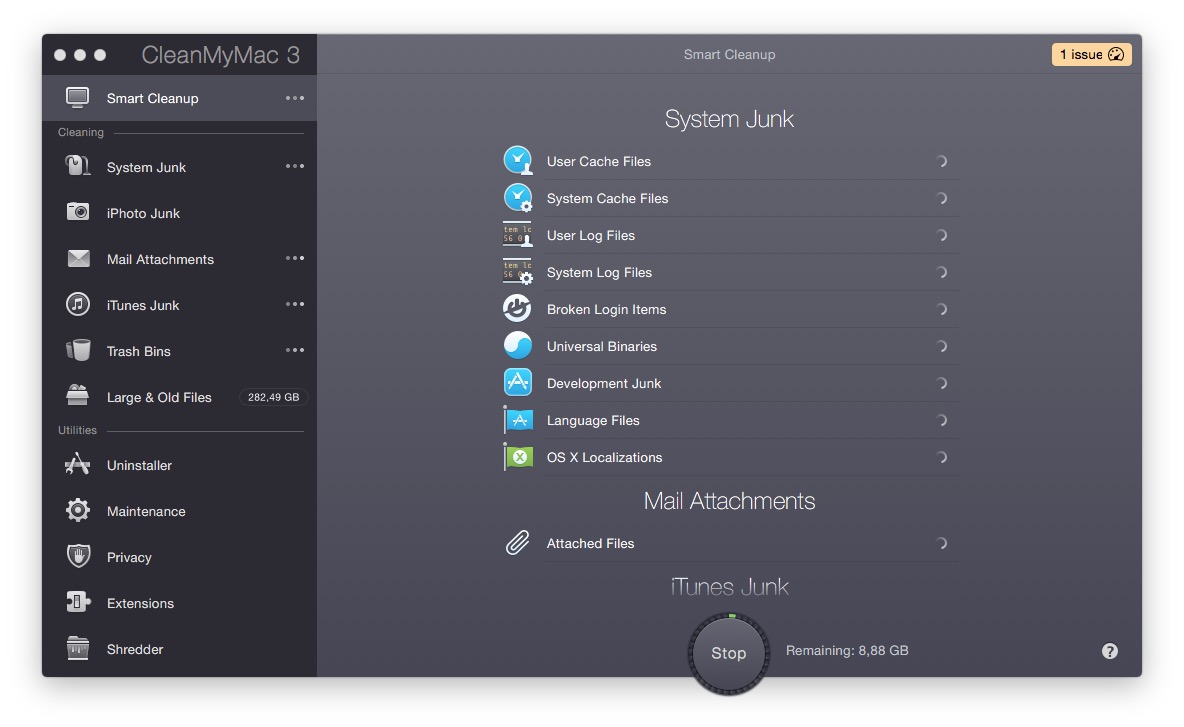Click the System Junk sidebar icon
This screenshot has width=1184, height=727.
77,166
